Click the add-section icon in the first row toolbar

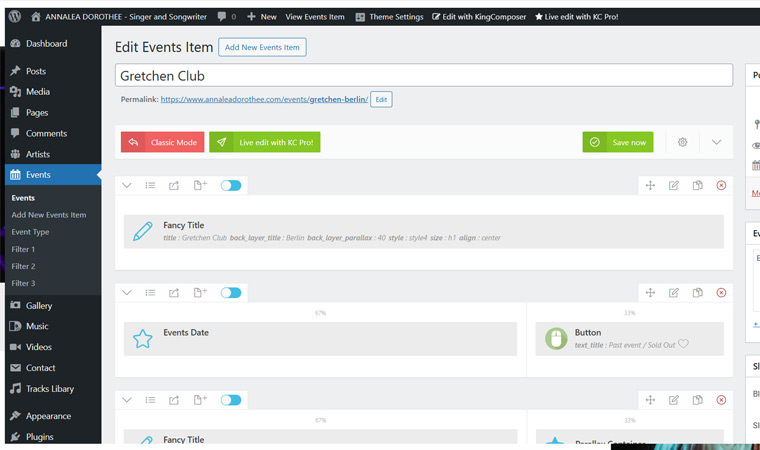pyautogui.click(x=200, y=185)
